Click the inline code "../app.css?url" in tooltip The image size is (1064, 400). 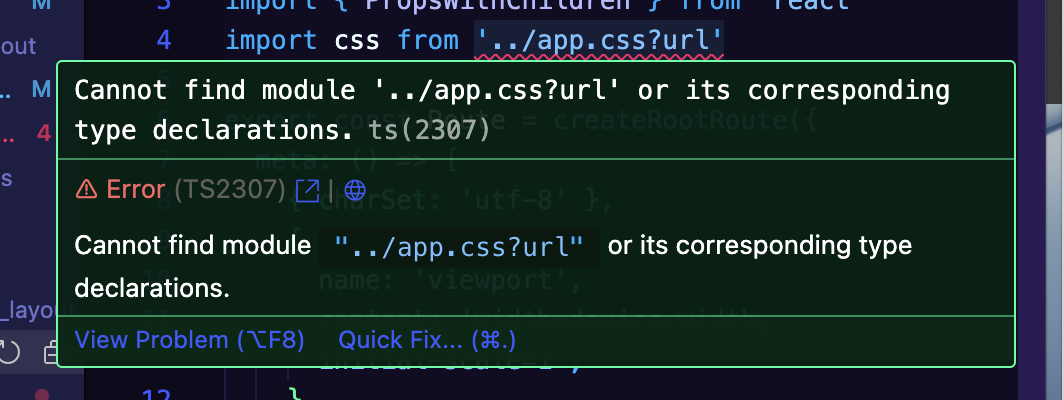tap(459, 246)
